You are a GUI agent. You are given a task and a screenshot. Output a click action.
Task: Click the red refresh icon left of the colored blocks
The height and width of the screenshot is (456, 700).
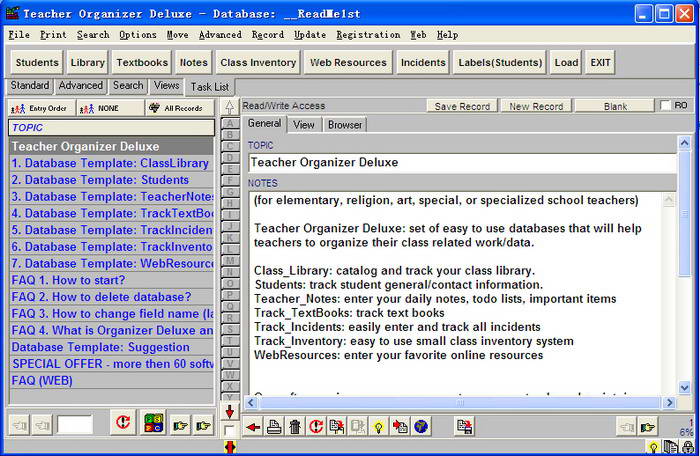[123, 423]
